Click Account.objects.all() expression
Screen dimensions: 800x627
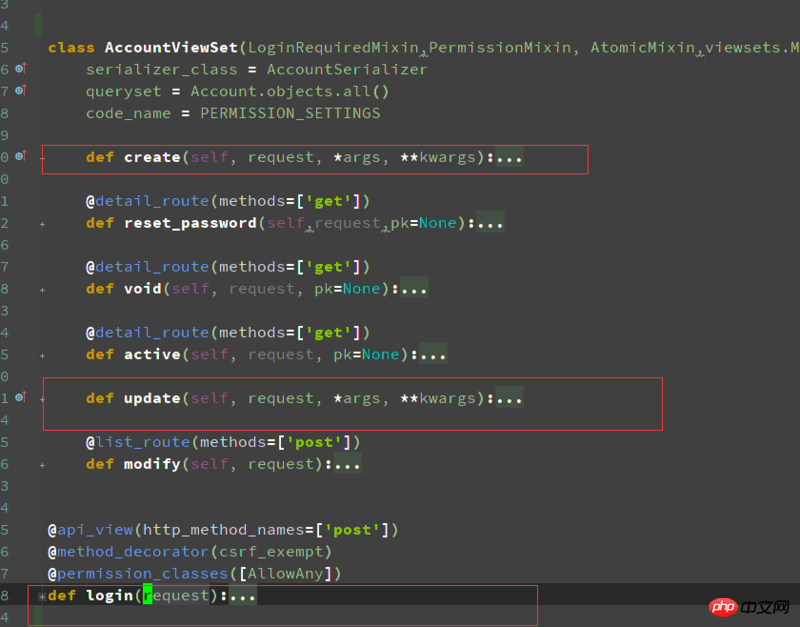[290, 91]
